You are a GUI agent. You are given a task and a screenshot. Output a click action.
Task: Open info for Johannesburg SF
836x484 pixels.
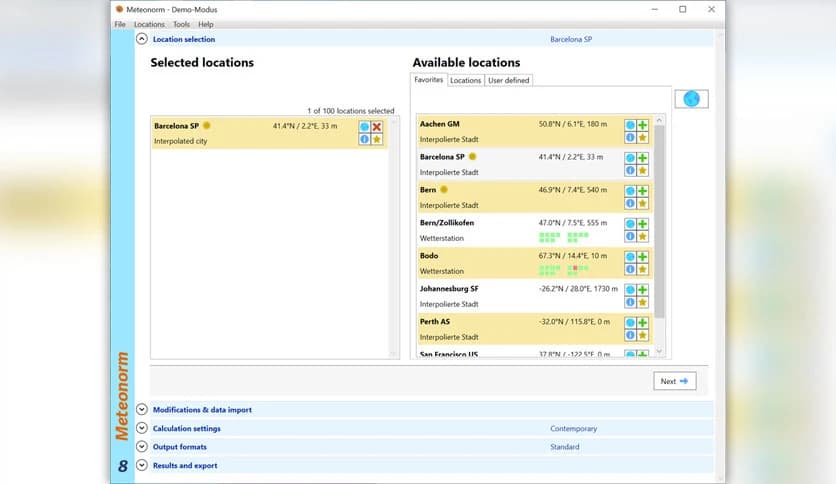[630, 302]
